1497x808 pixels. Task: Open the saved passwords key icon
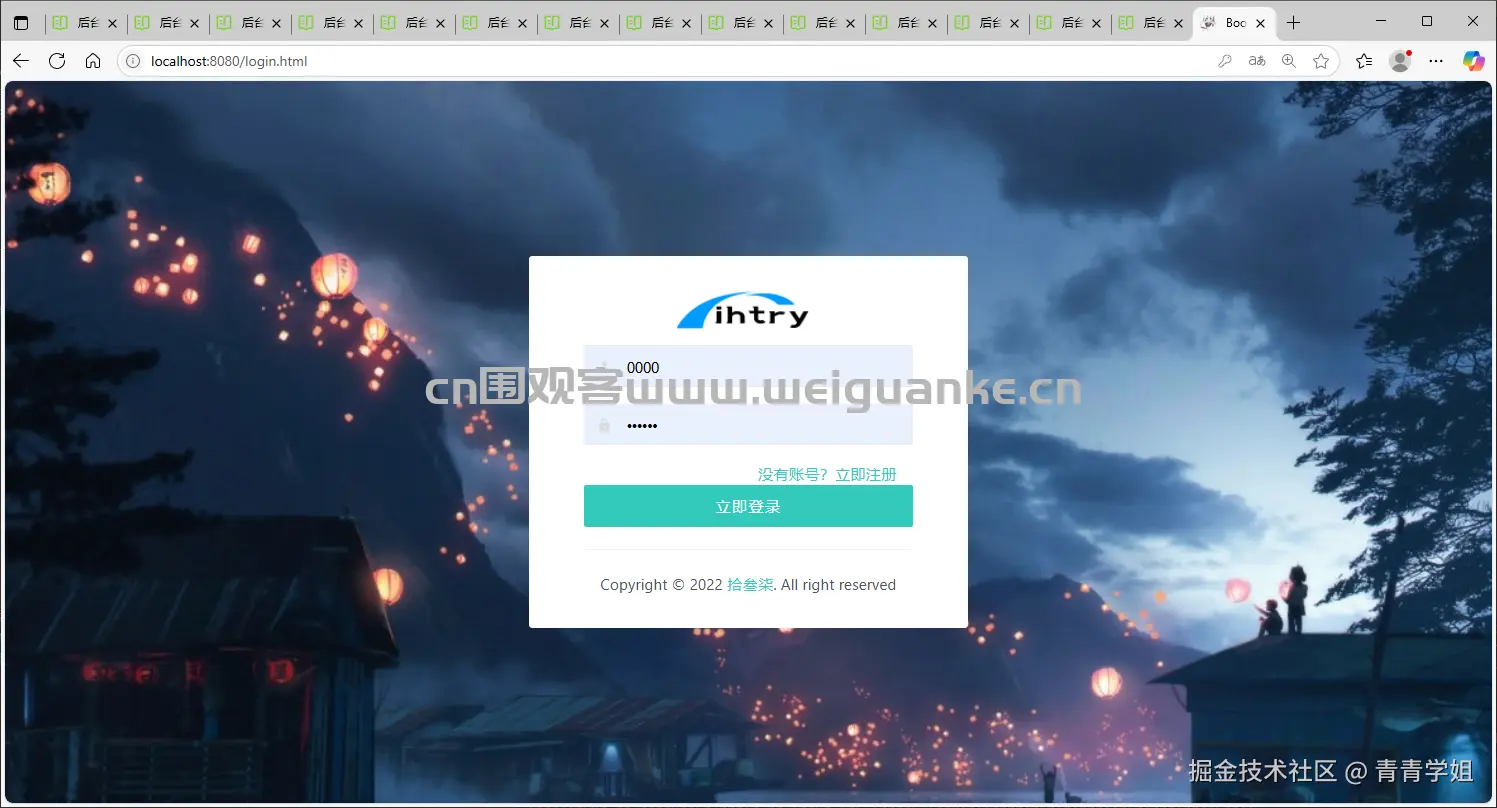pos(1224,61)
